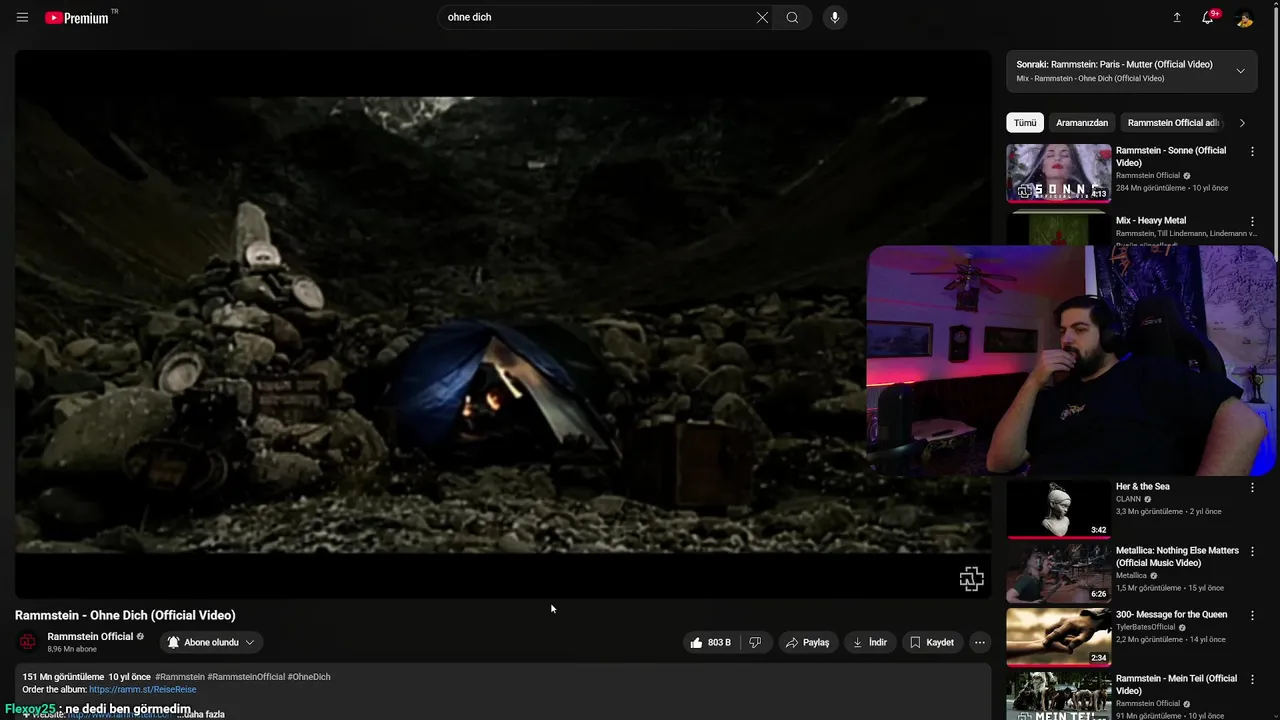Click the #Rammstein hashtag
The image size is (1280, 720).
click(180, 677)
